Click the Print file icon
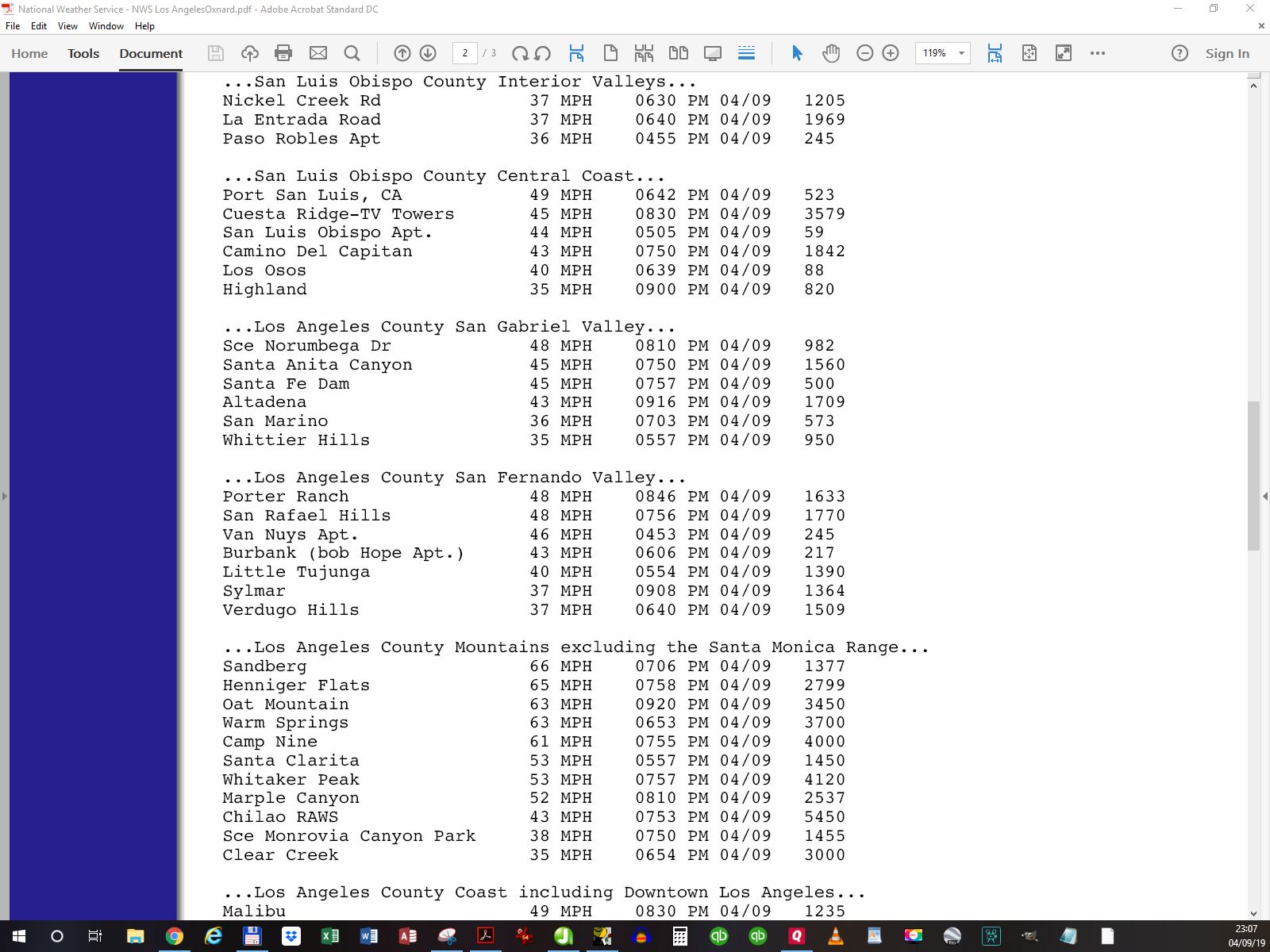This screenshot has width=1270, height=952. [283, 53]
